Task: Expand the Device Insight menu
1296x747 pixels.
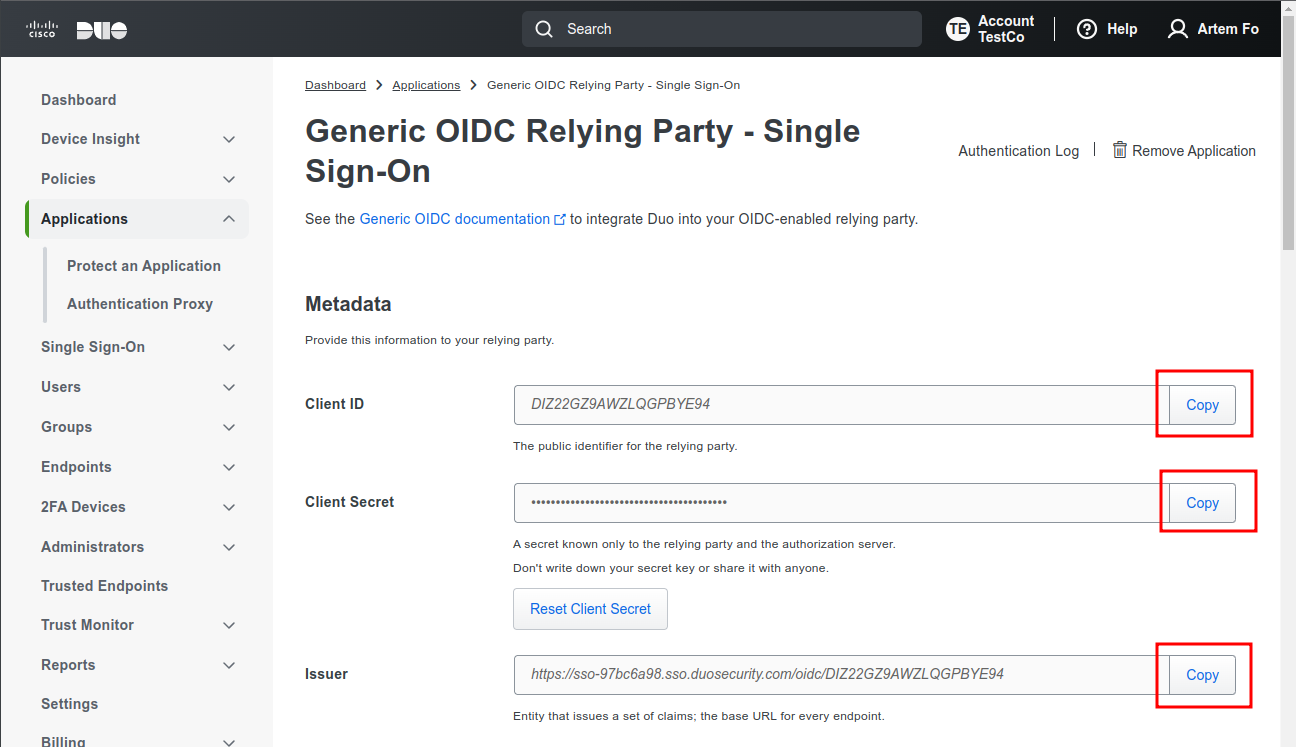Action: coord(229,139)
